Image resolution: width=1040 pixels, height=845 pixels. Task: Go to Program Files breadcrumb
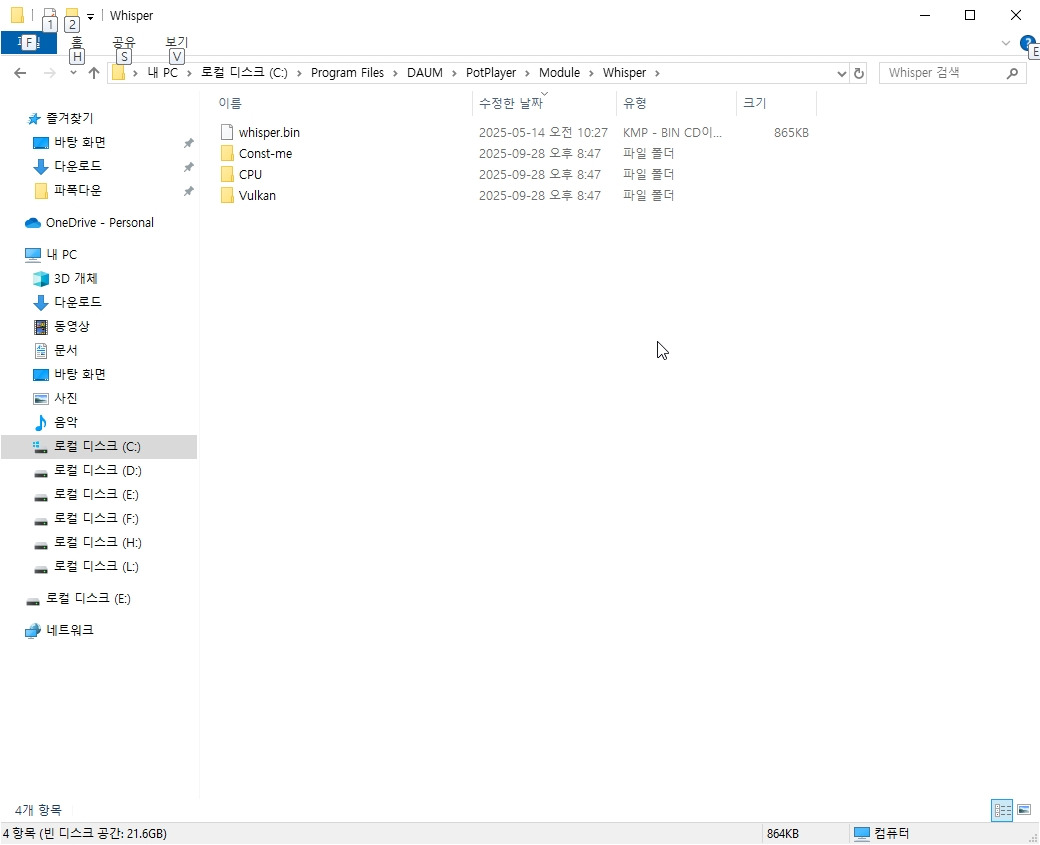[347, 73]
